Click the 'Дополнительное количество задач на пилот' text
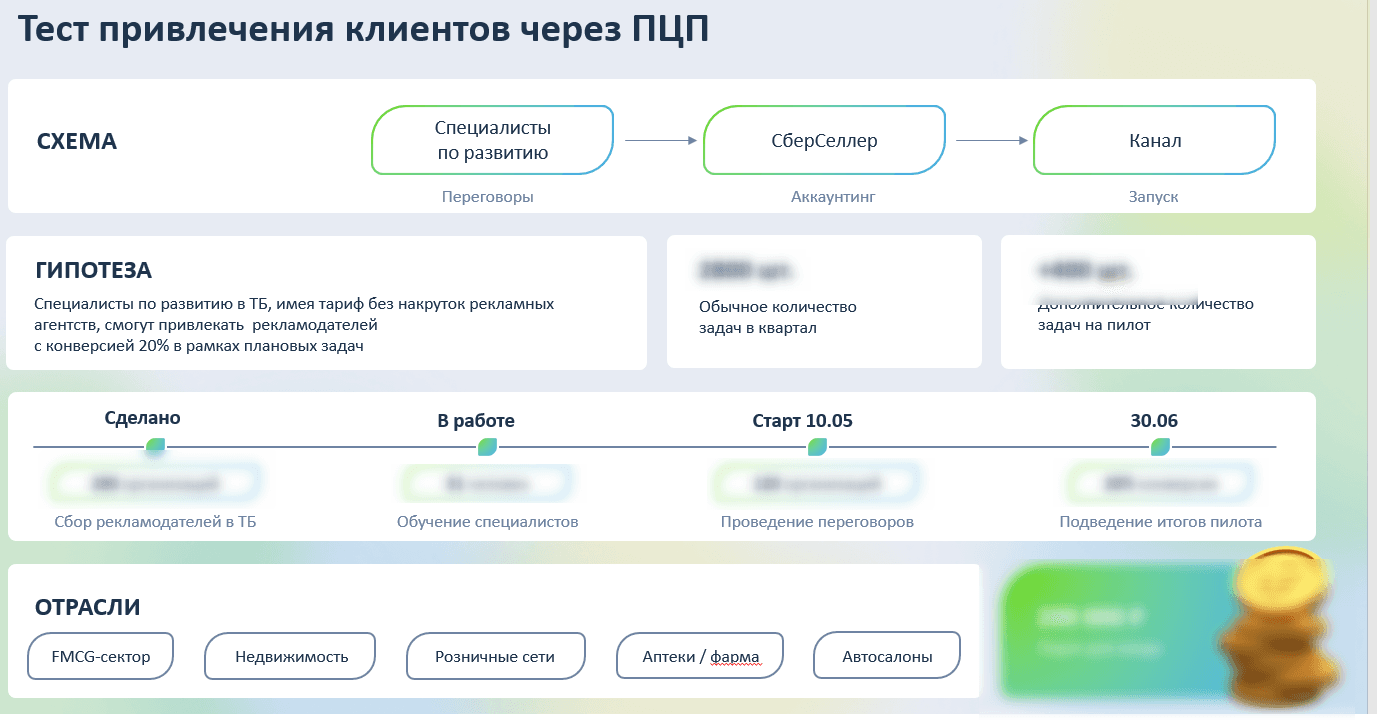Screen dimensions: 1377x725 (1145, 314)
